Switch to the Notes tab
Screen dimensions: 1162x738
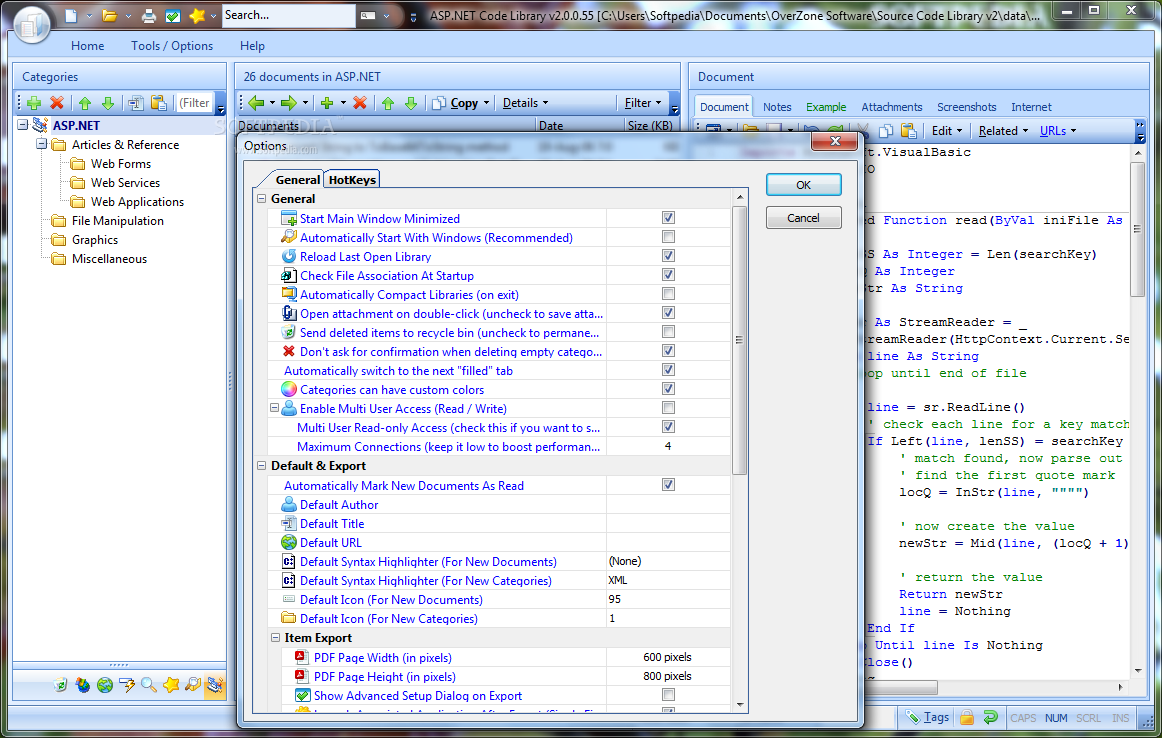point(777,107)
